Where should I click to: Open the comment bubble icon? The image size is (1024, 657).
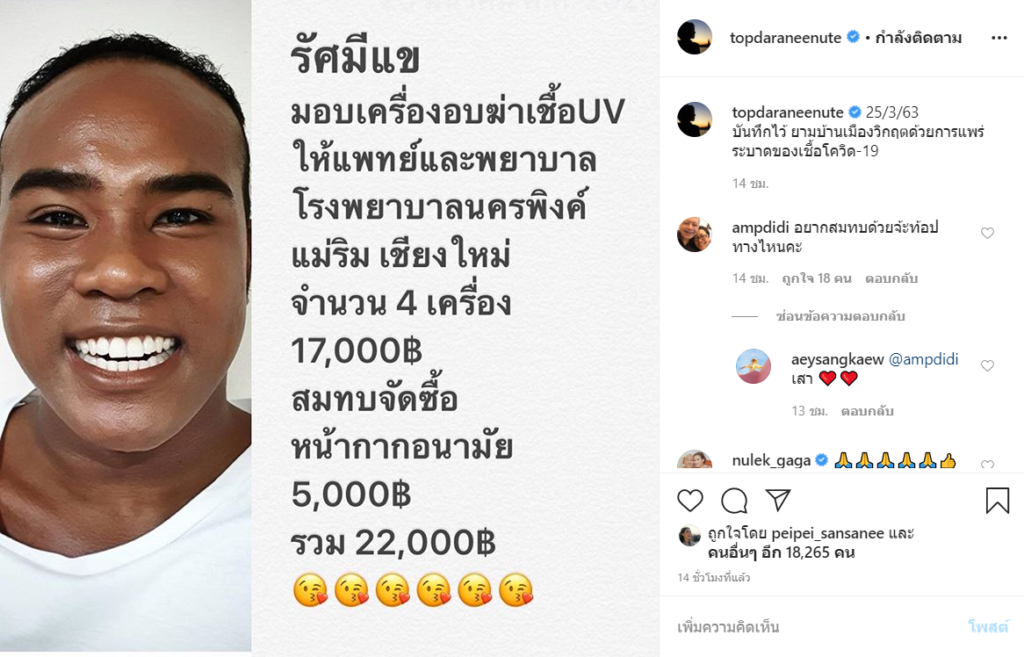tap(734, 501)
